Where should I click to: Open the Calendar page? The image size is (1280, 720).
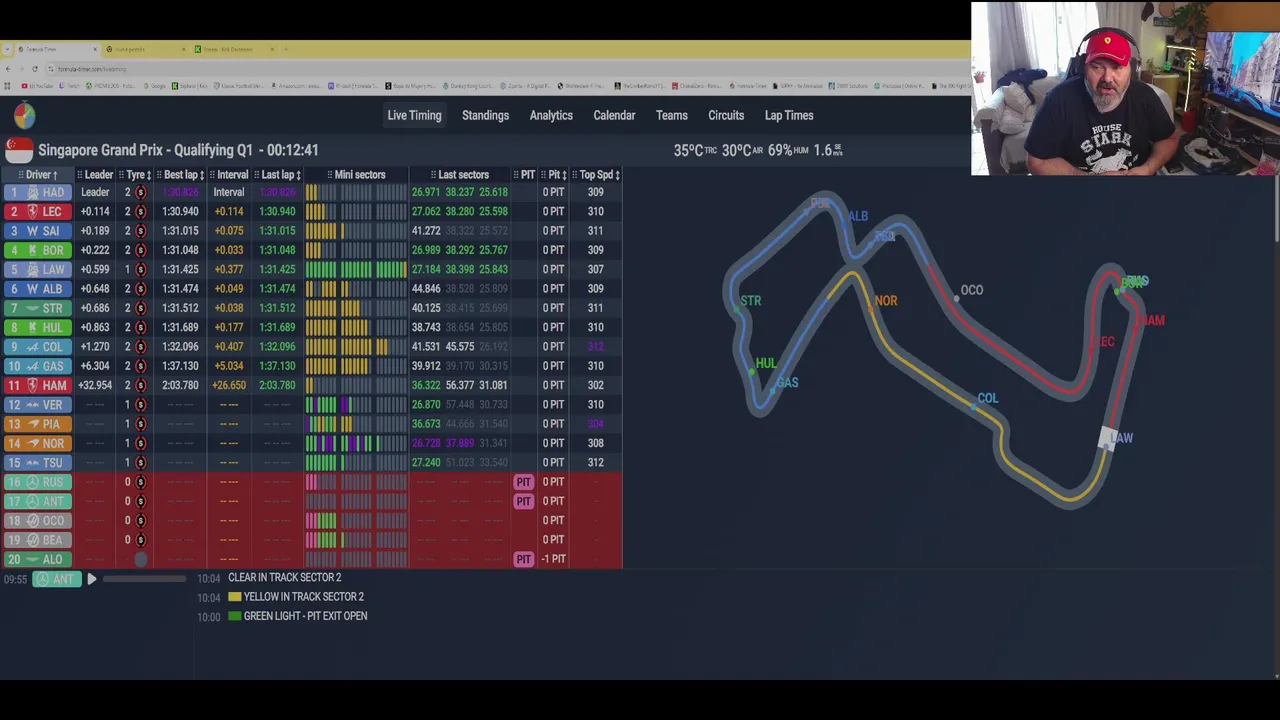pos(614,115)
